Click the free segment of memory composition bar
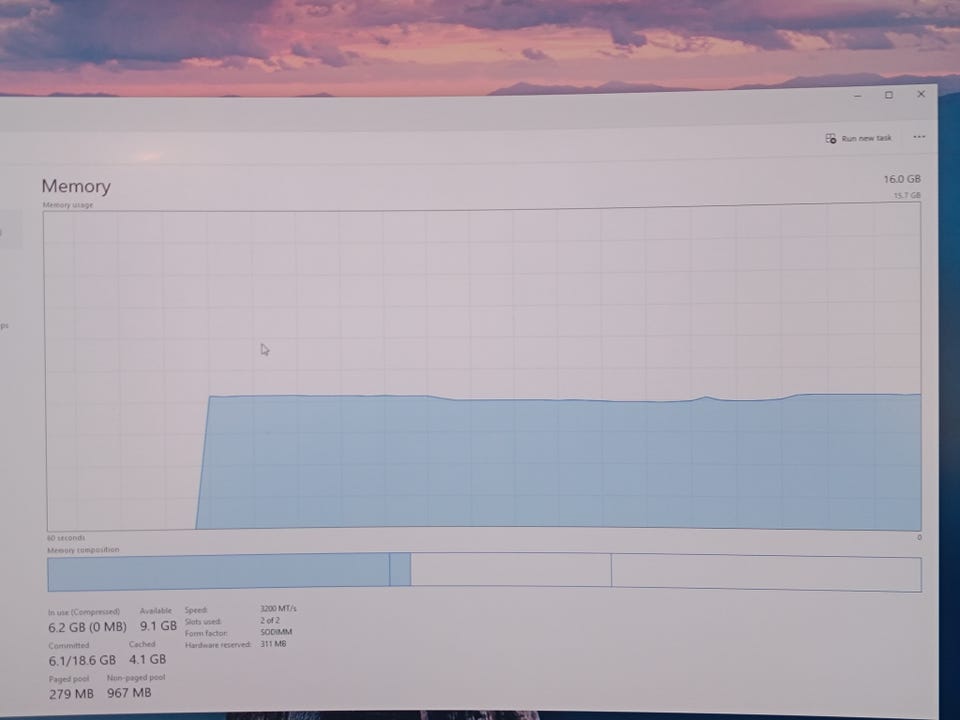 click(x=766, y=573)
